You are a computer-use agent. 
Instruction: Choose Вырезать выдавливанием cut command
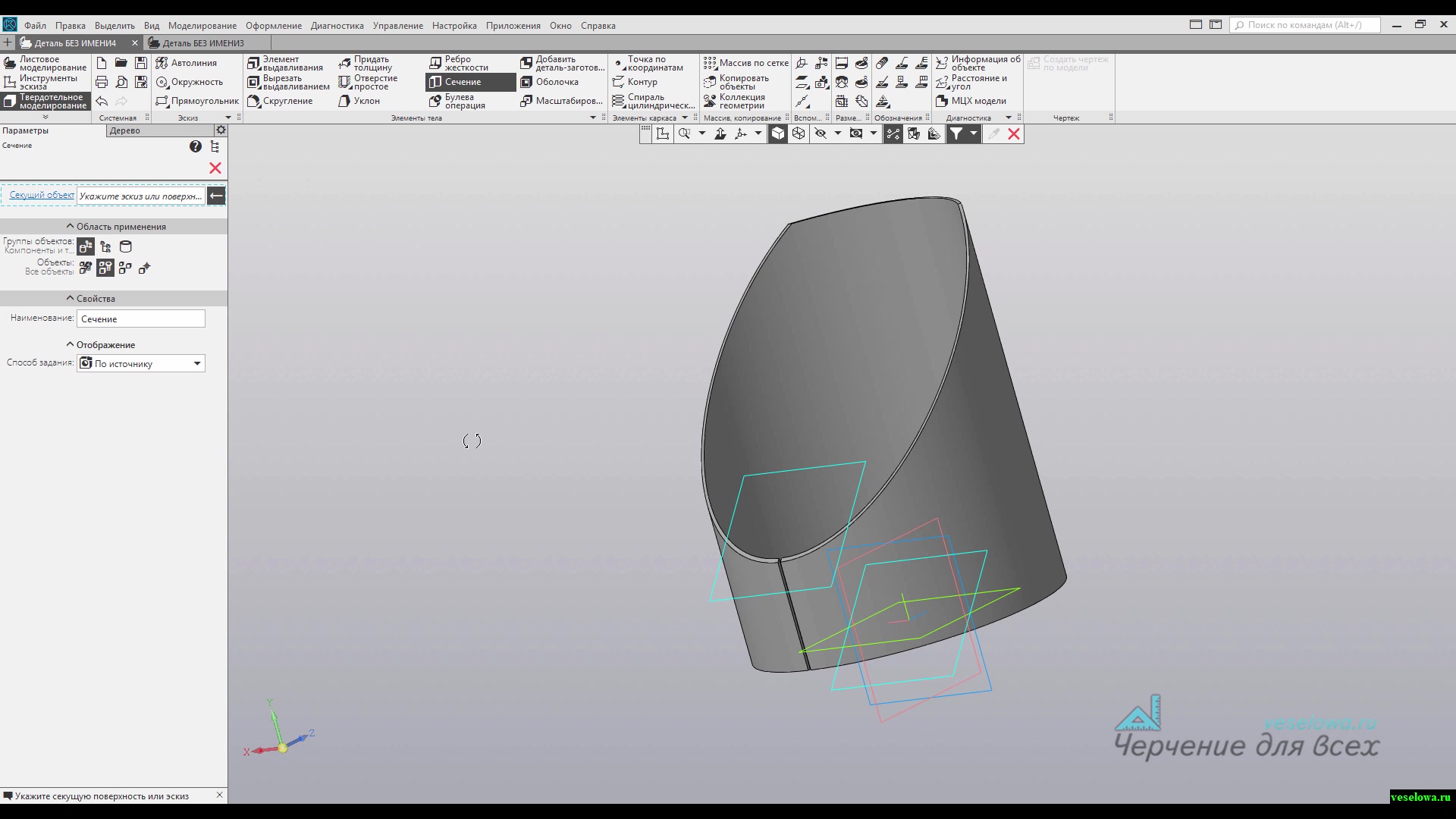(x=288, y=82)
